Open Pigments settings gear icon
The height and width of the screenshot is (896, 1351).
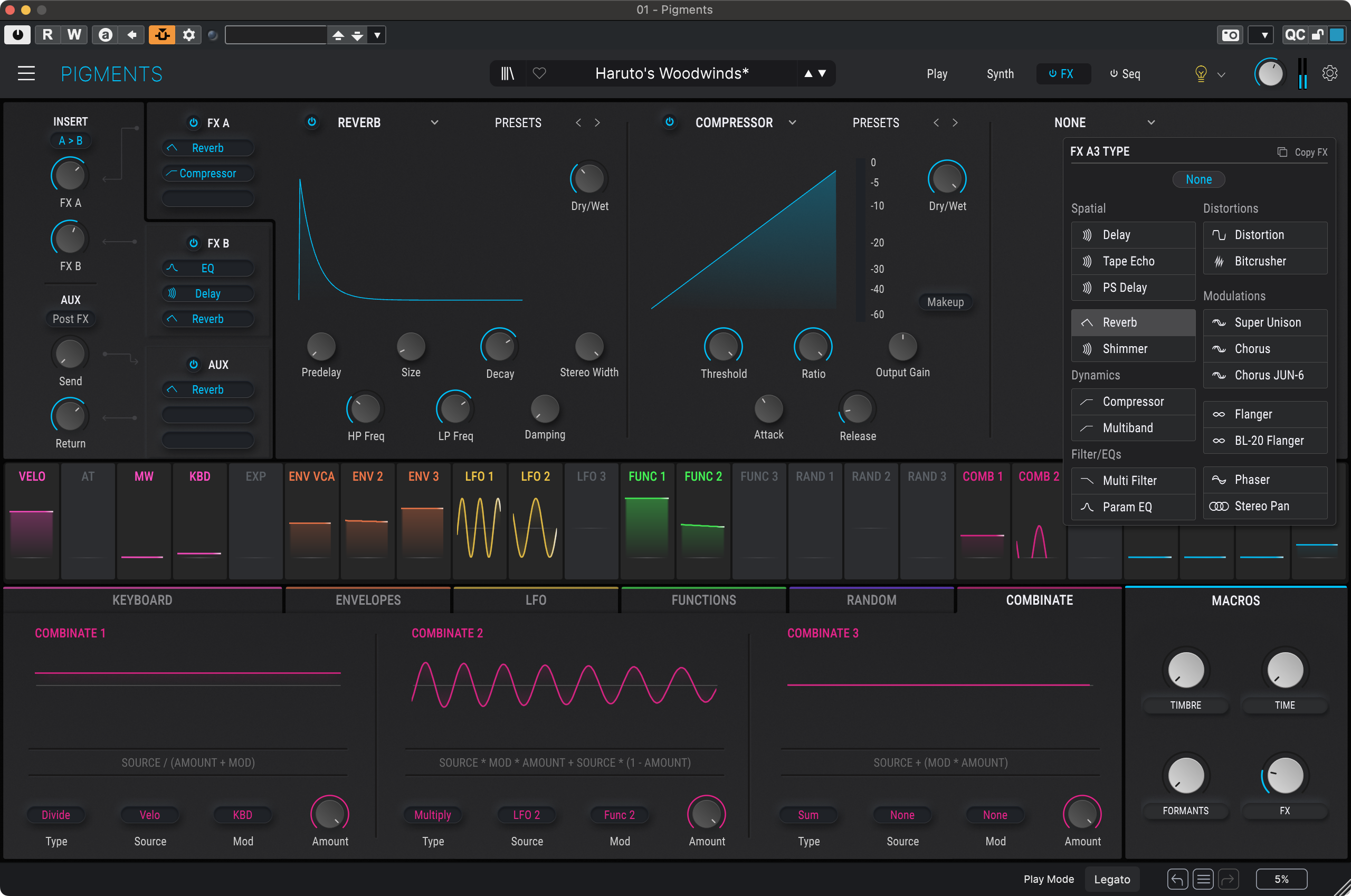coord(1330,73)
